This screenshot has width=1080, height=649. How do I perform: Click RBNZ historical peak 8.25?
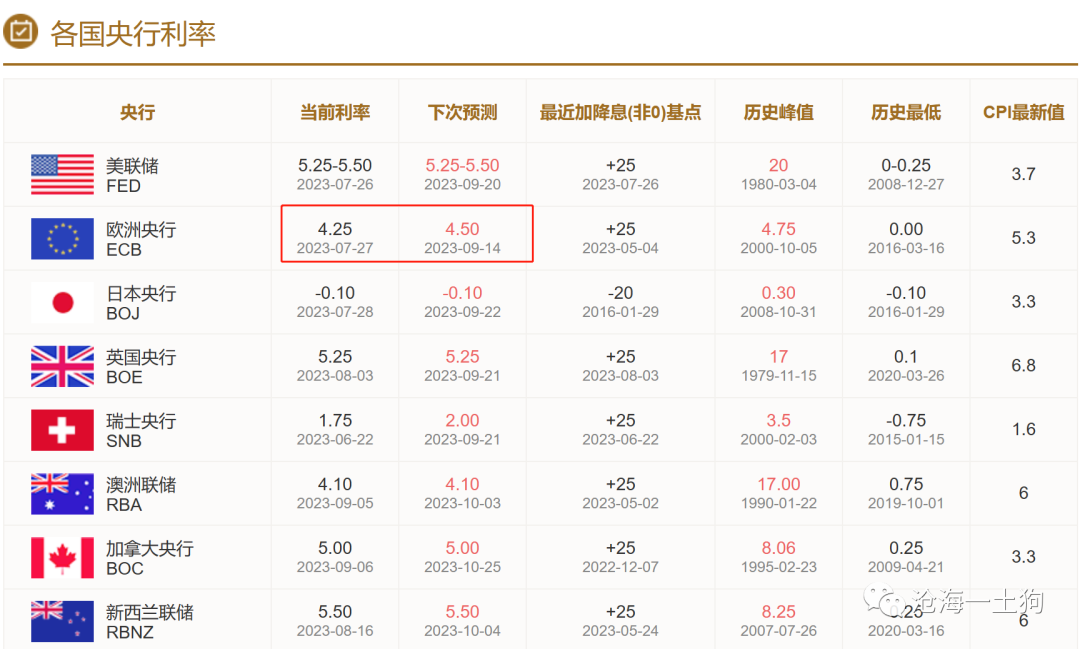(778, 612)
